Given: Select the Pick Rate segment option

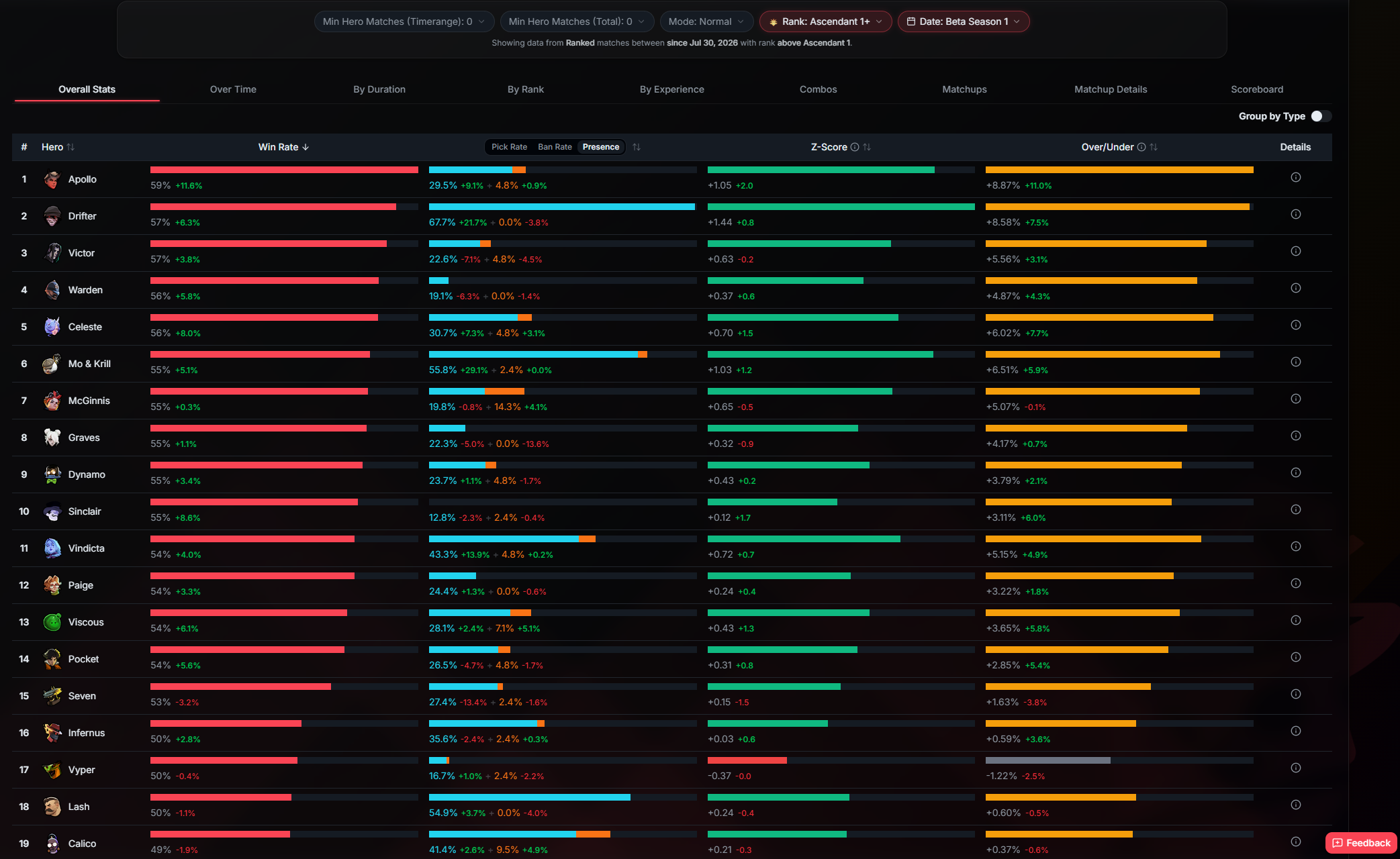Looking at the screenshot, I should pos(509,147).
